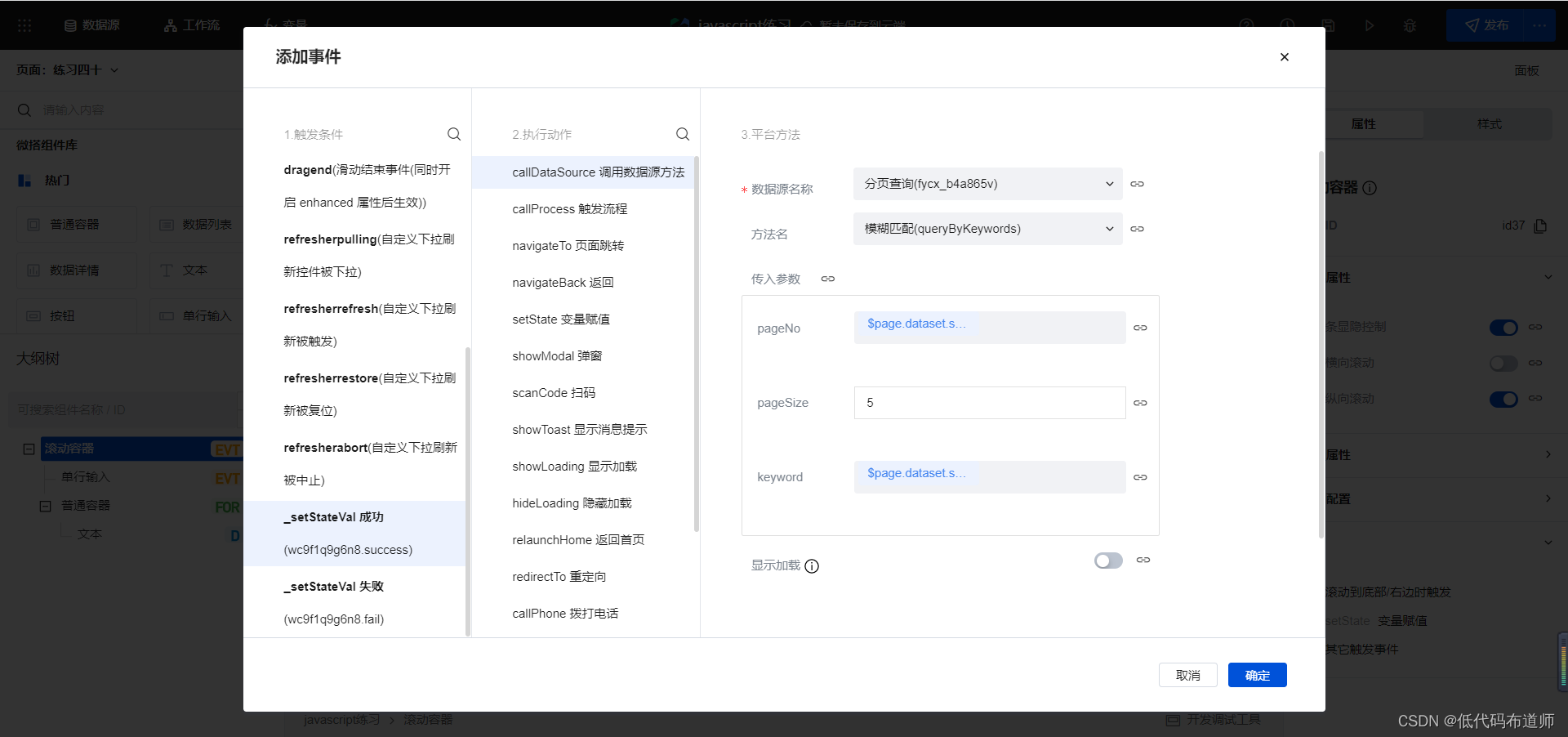Click the preview play icon in toolbar

(1370, 25)
